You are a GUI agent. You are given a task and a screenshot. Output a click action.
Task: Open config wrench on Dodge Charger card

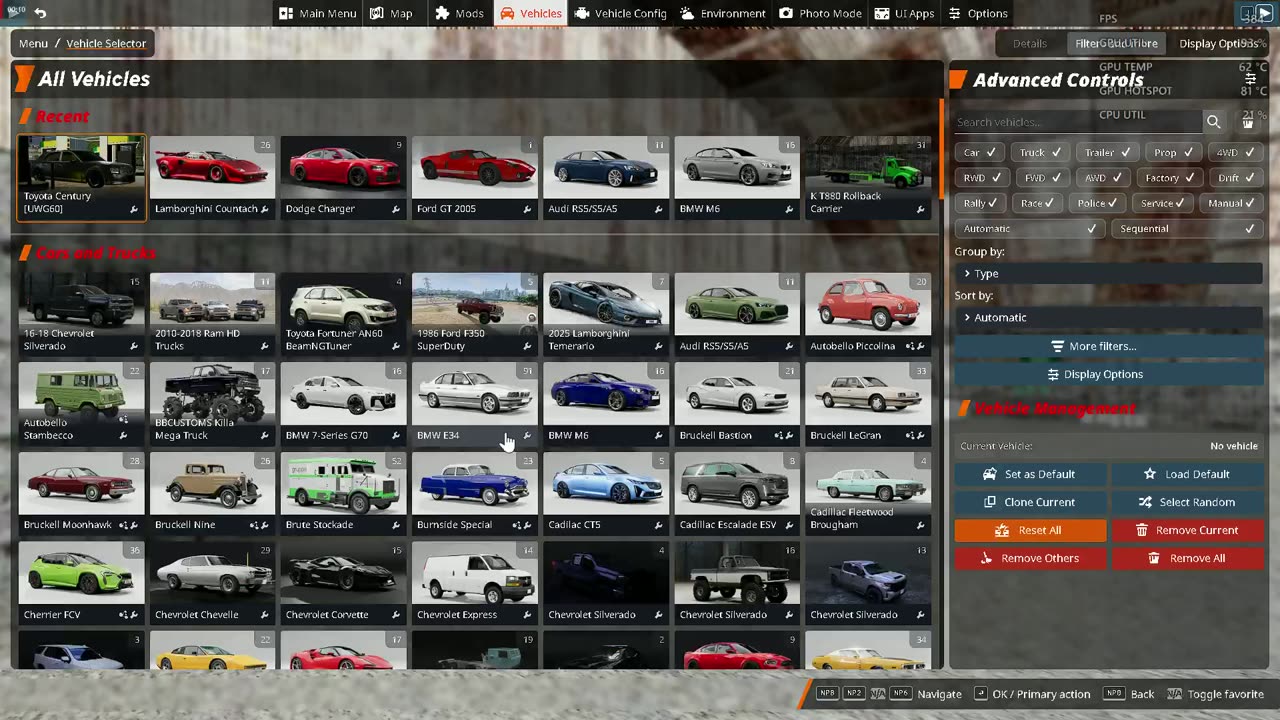(x=395, y=209)
